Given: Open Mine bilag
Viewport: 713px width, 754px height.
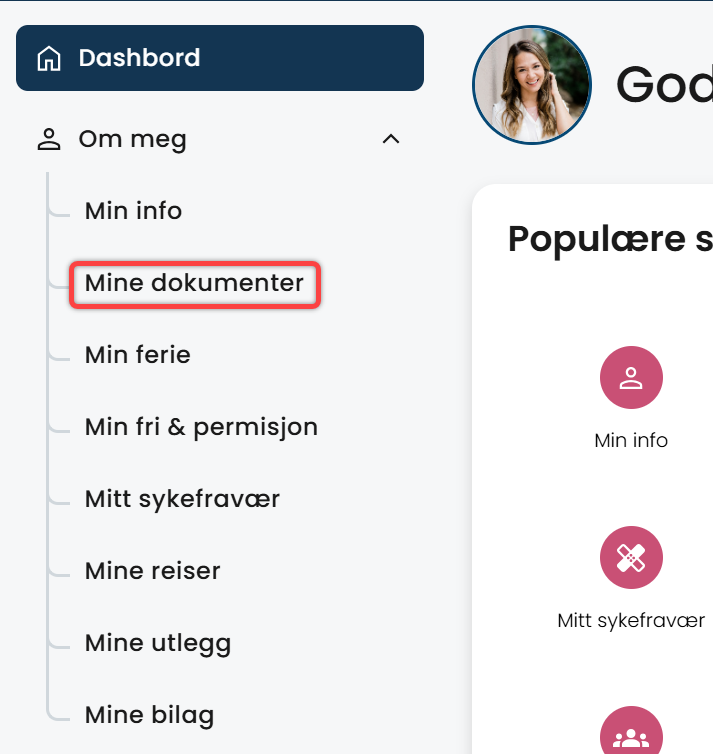Looking at the screenshot, I should pyautogui.click(x=150, y=716).
